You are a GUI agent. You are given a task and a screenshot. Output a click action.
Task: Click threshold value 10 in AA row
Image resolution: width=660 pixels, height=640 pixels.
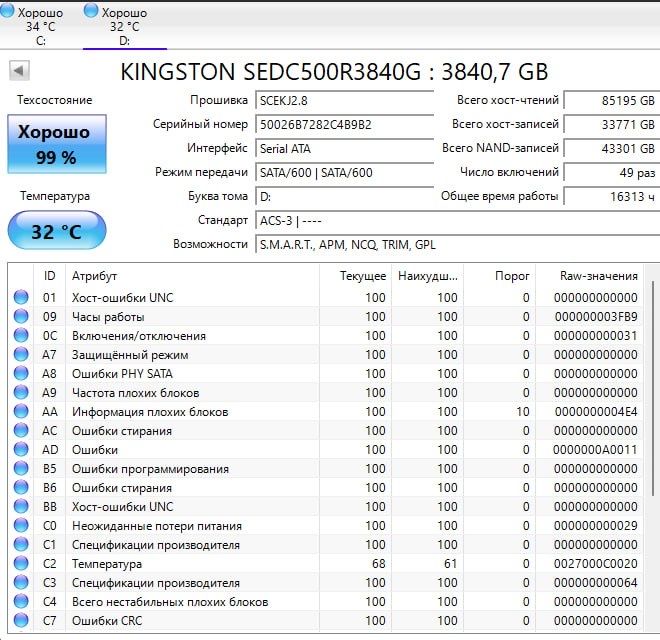523,412
